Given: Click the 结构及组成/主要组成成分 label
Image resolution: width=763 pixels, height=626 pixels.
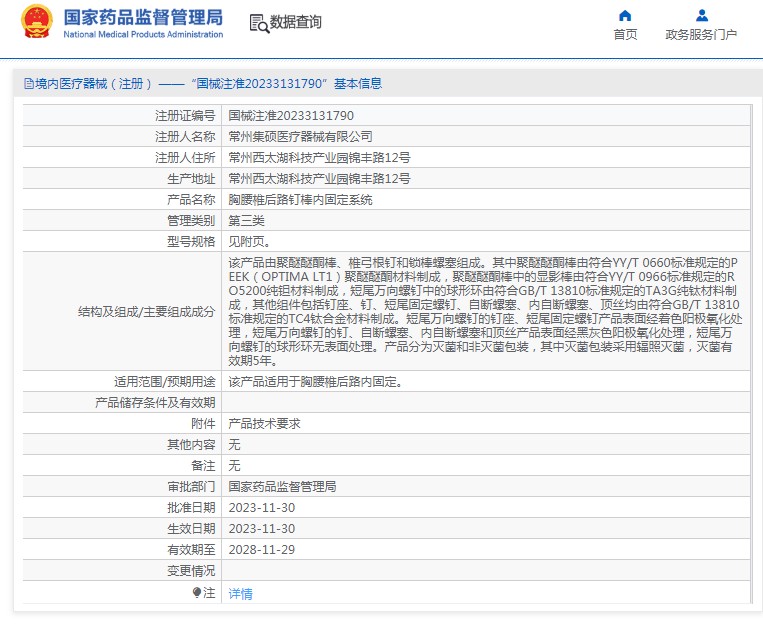Looking at the screenshot, I should pos(146,312).
